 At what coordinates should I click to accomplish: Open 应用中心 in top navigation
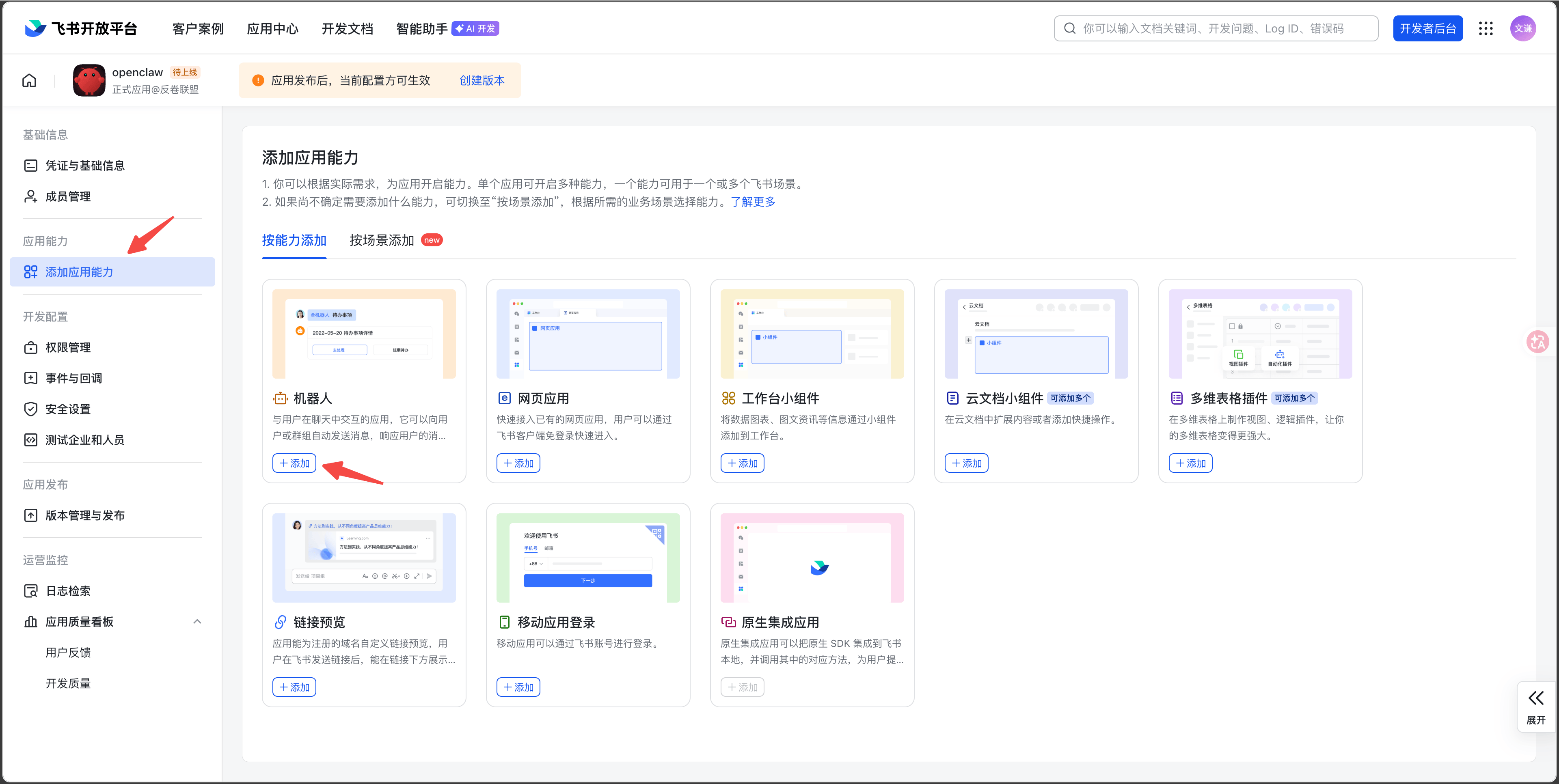[x=272, y=28]
